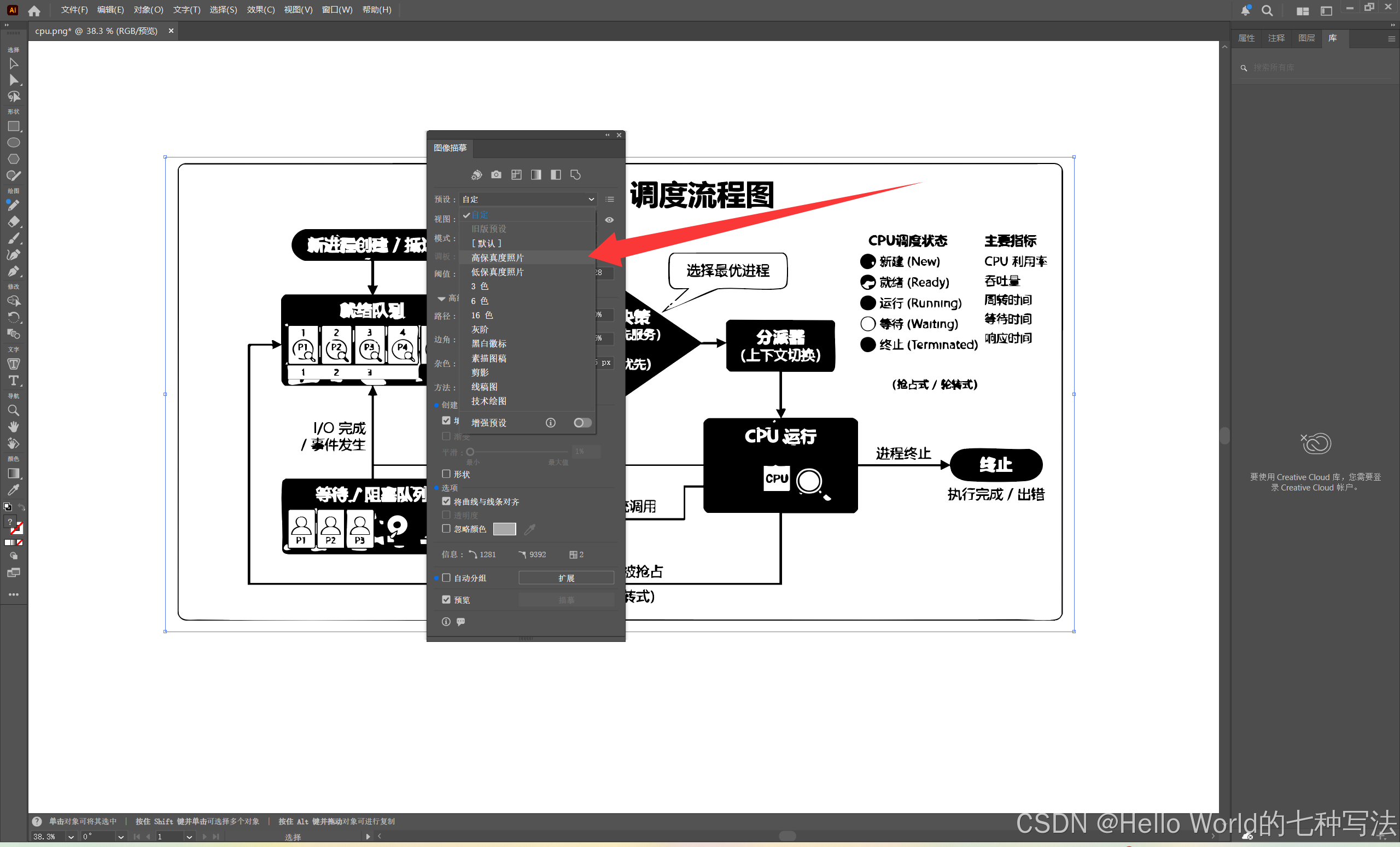Toggle the 增强预设 switch

tap(582, 423)
